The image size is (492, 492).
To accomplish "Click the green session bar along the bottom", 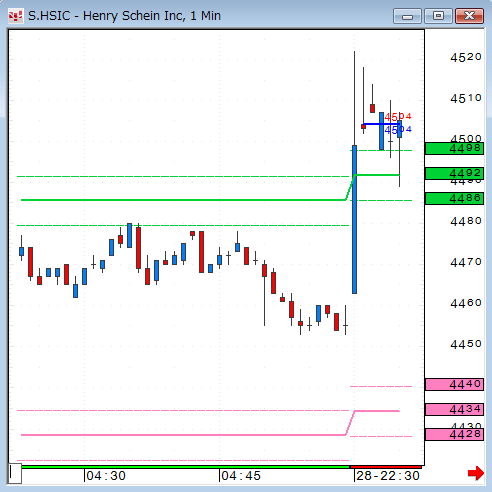I will [186, 467].
